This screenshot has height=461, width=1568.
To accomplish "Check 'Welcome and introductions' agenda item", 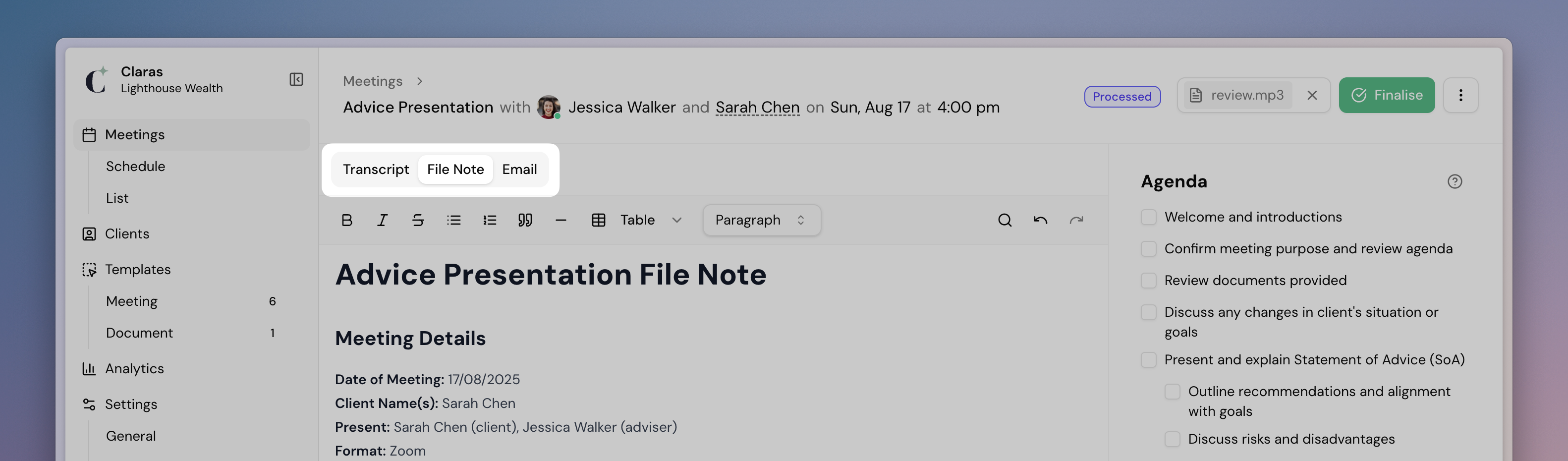I will [1148, 217].
